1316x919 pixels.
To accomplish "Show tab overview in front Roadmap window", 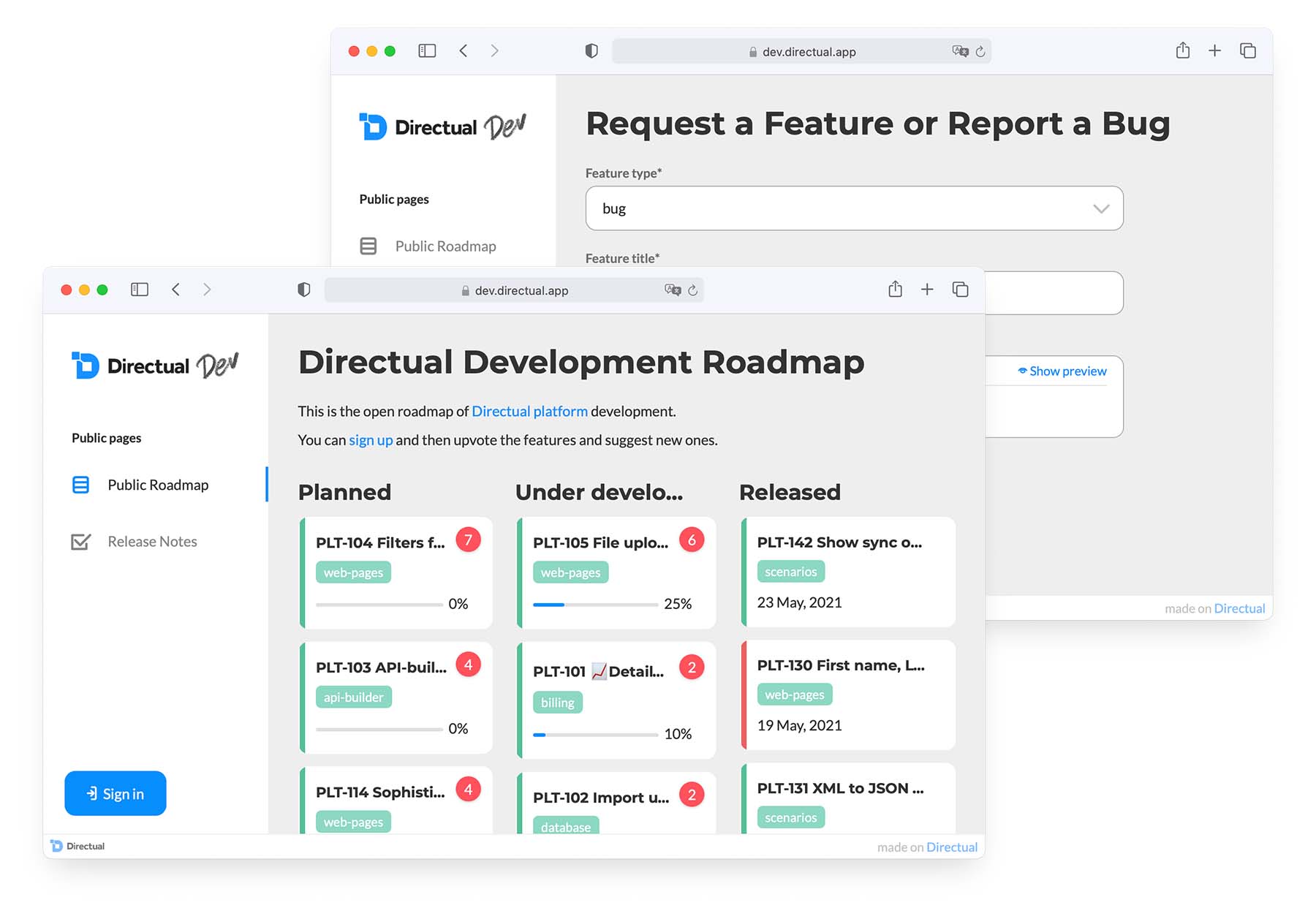I will tap(960, 290).
